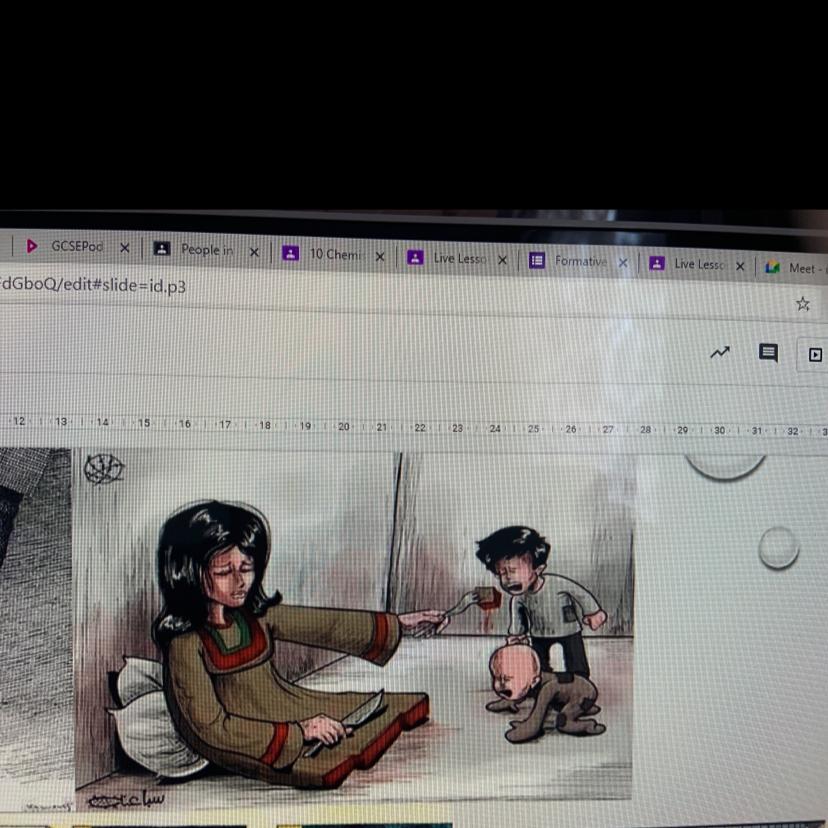
Task: Close the first Live Lesso tab
Action: 502,260
